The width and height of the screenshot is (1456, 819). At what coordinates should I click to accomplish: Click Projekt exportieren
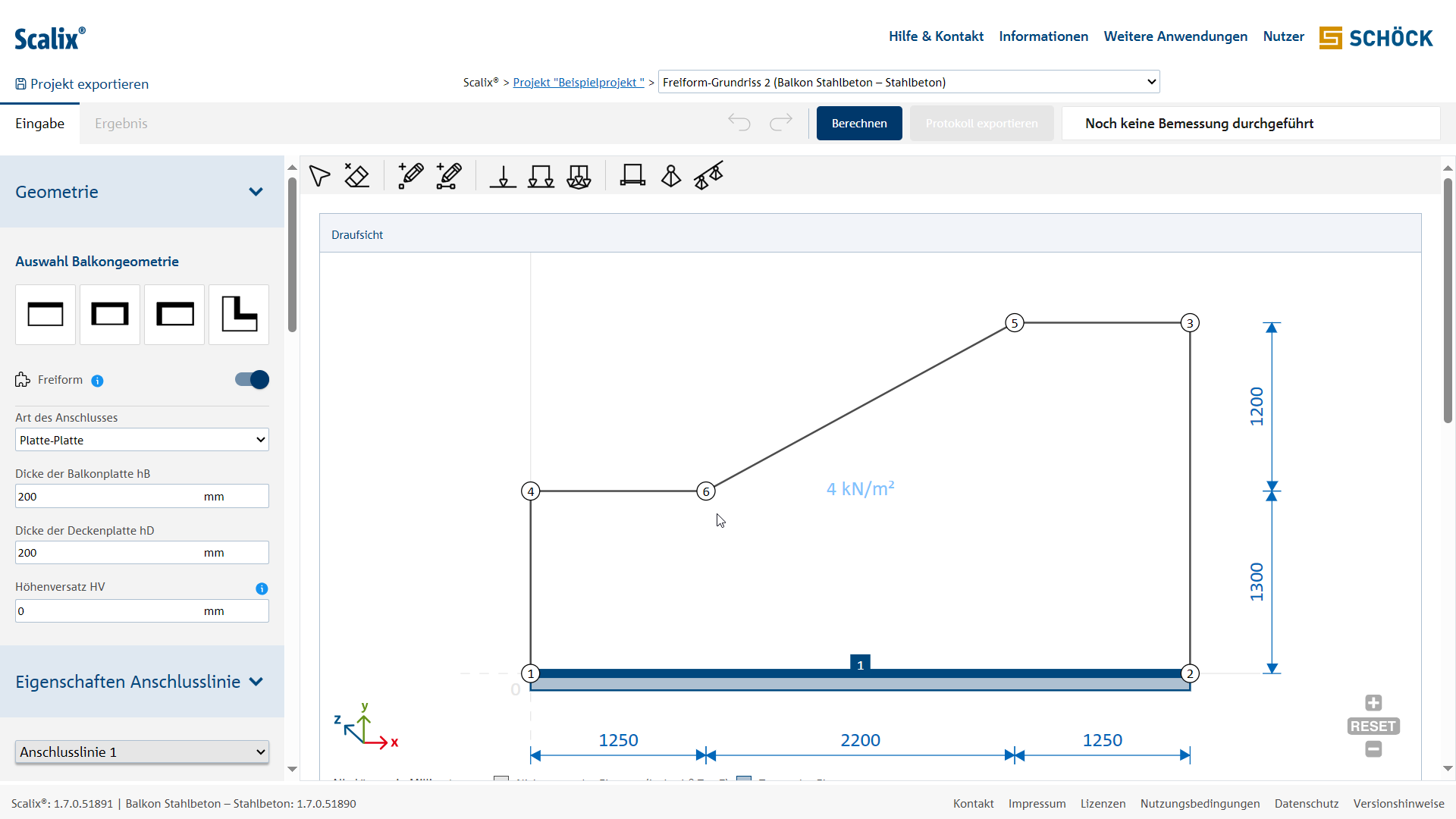tap(82, 84)
